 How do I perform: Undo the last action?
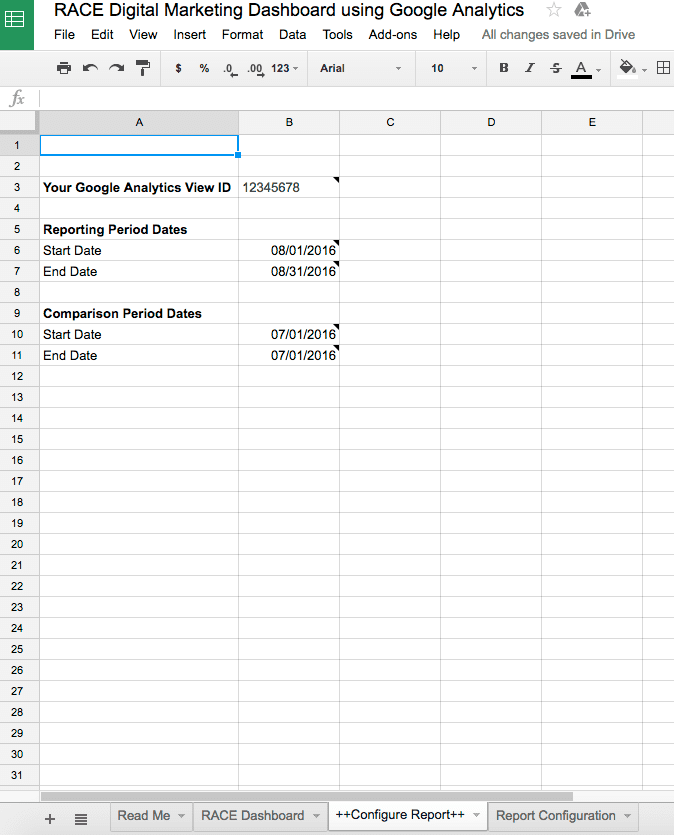(x=90, y=68)
